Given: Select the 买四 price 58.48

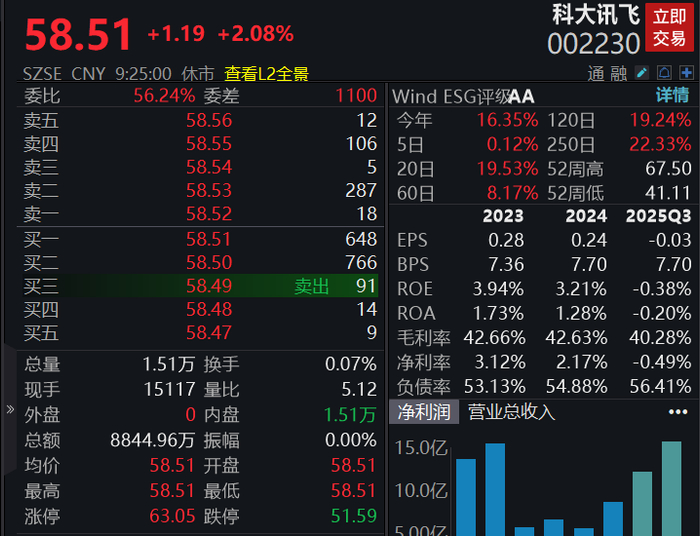Looking at the screenshot, I should click(x=209, y=309).
